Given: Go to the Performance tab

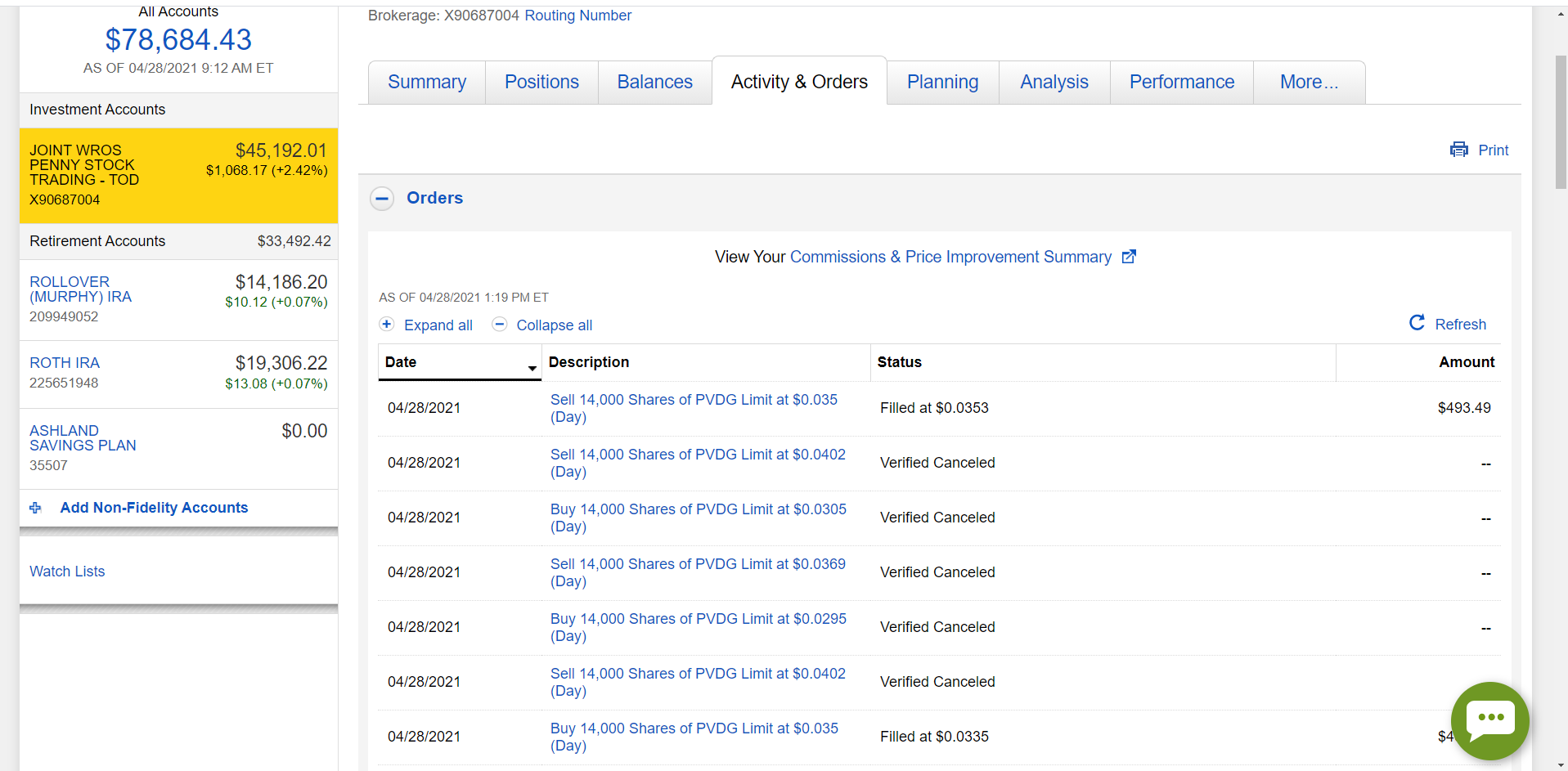Looking at the screenshot, I should (x=1181, y=83).
